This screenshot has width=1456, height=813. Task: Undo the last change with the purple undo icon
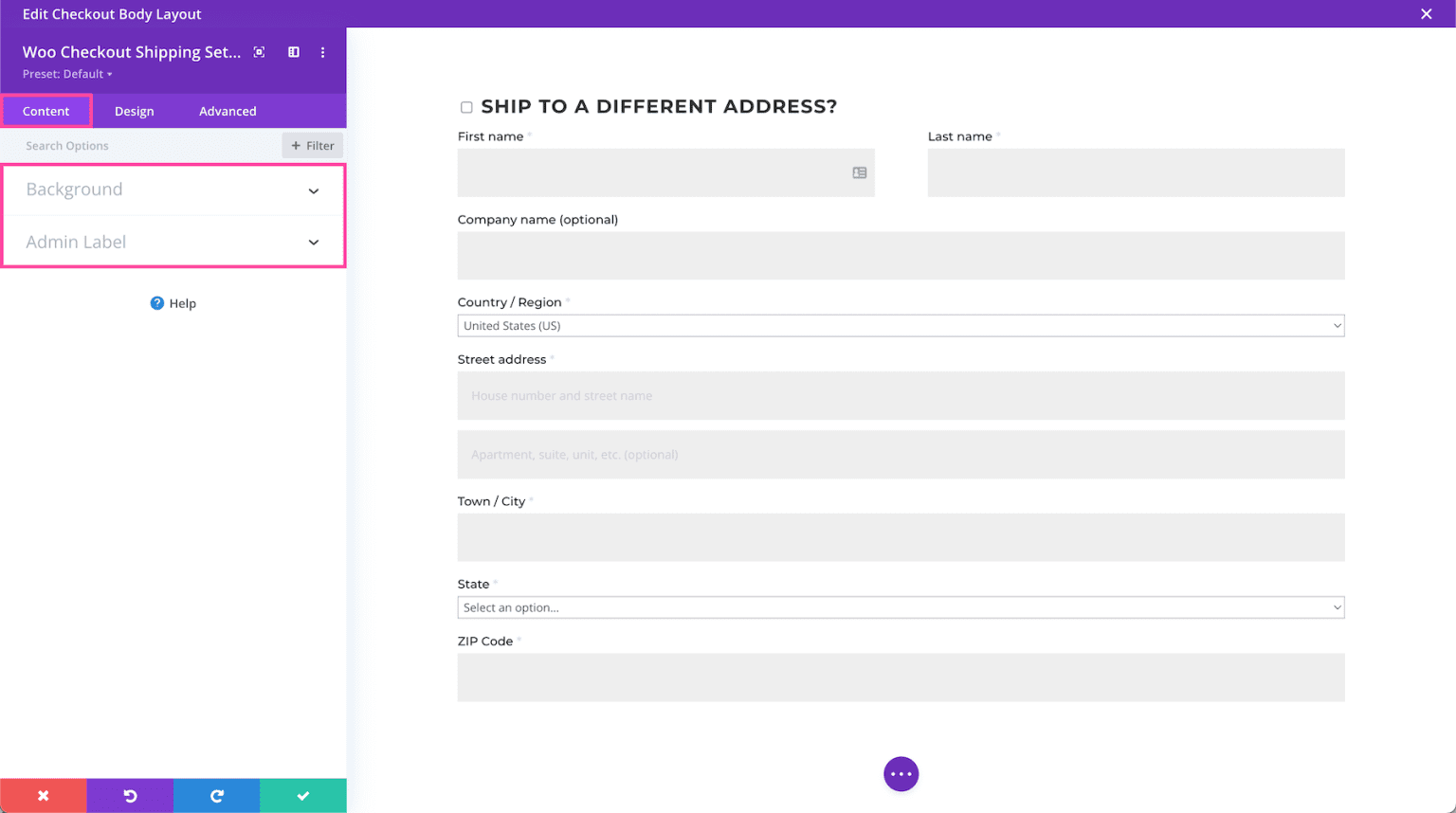pos(130,795)
